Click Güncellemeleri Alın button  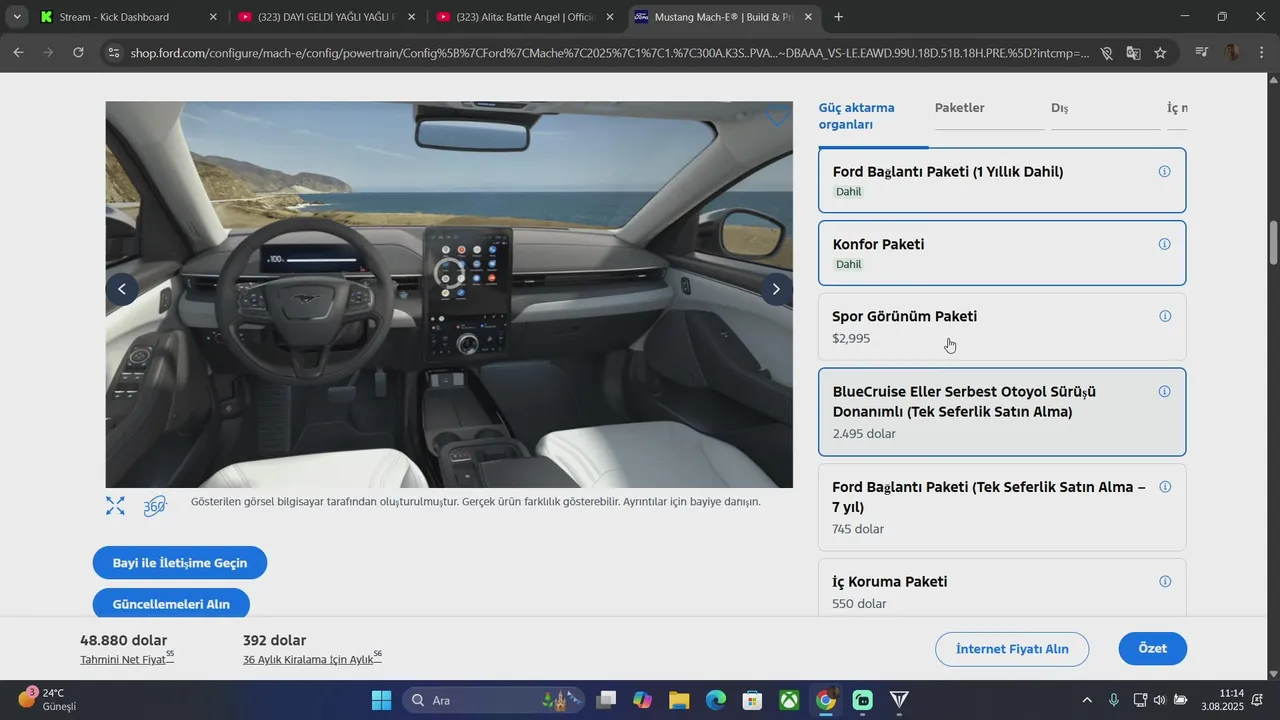[x=171, y=604]
